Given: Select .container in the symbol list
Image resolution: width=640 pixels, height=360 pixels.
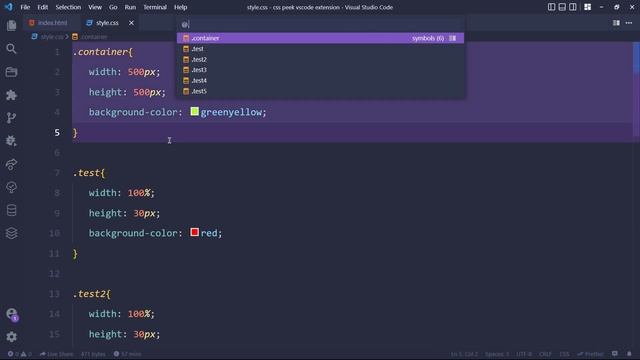Looking at the screenshot, I should coord(320,38).
